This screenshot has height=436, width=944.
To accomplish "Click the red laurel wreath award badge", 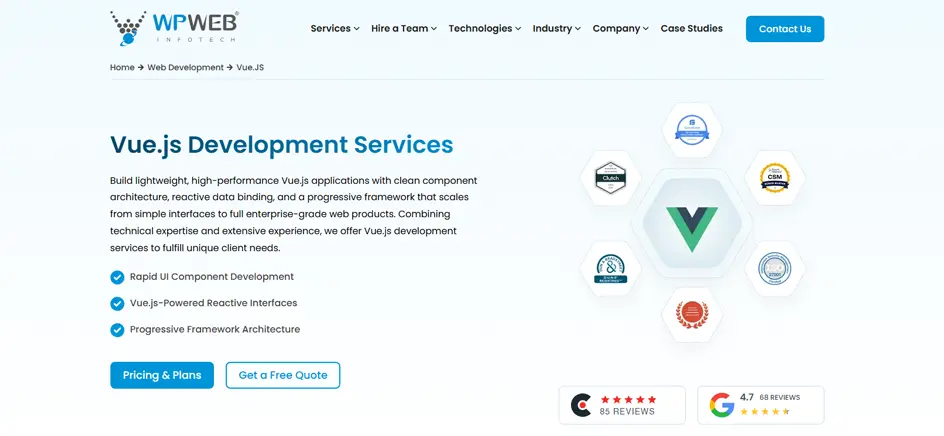I will coord(692,315).
